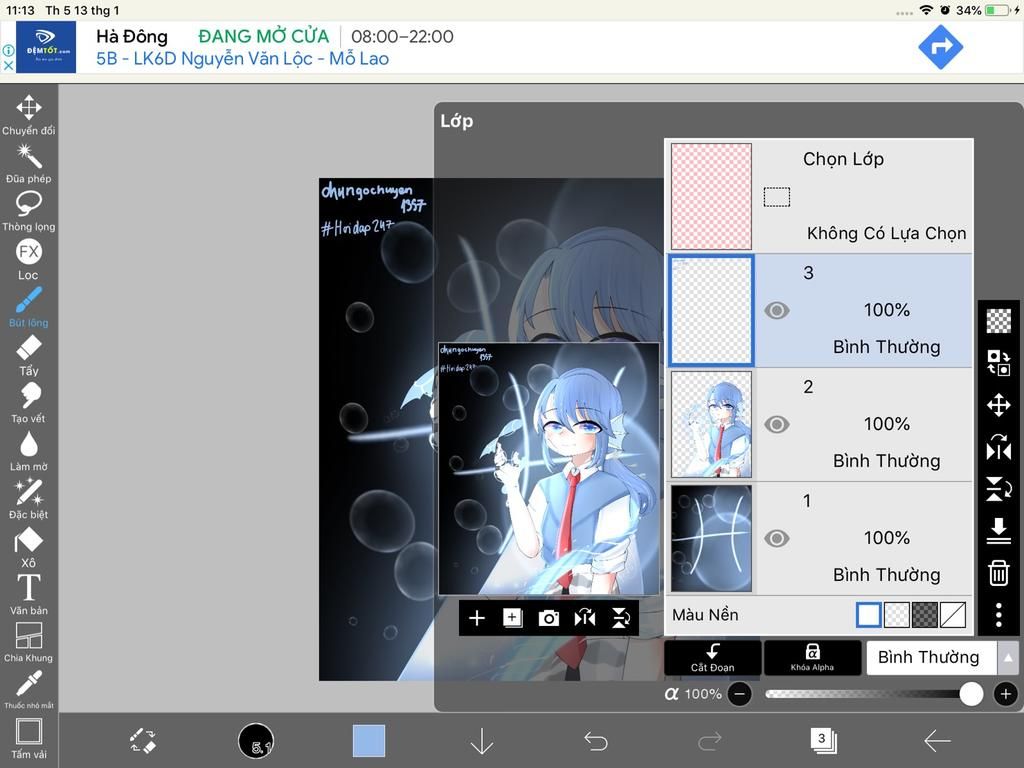Viewport: 1024px width, 768px height.
Task: Flip layer horizontally below preview
Action: tap(584, 618)
